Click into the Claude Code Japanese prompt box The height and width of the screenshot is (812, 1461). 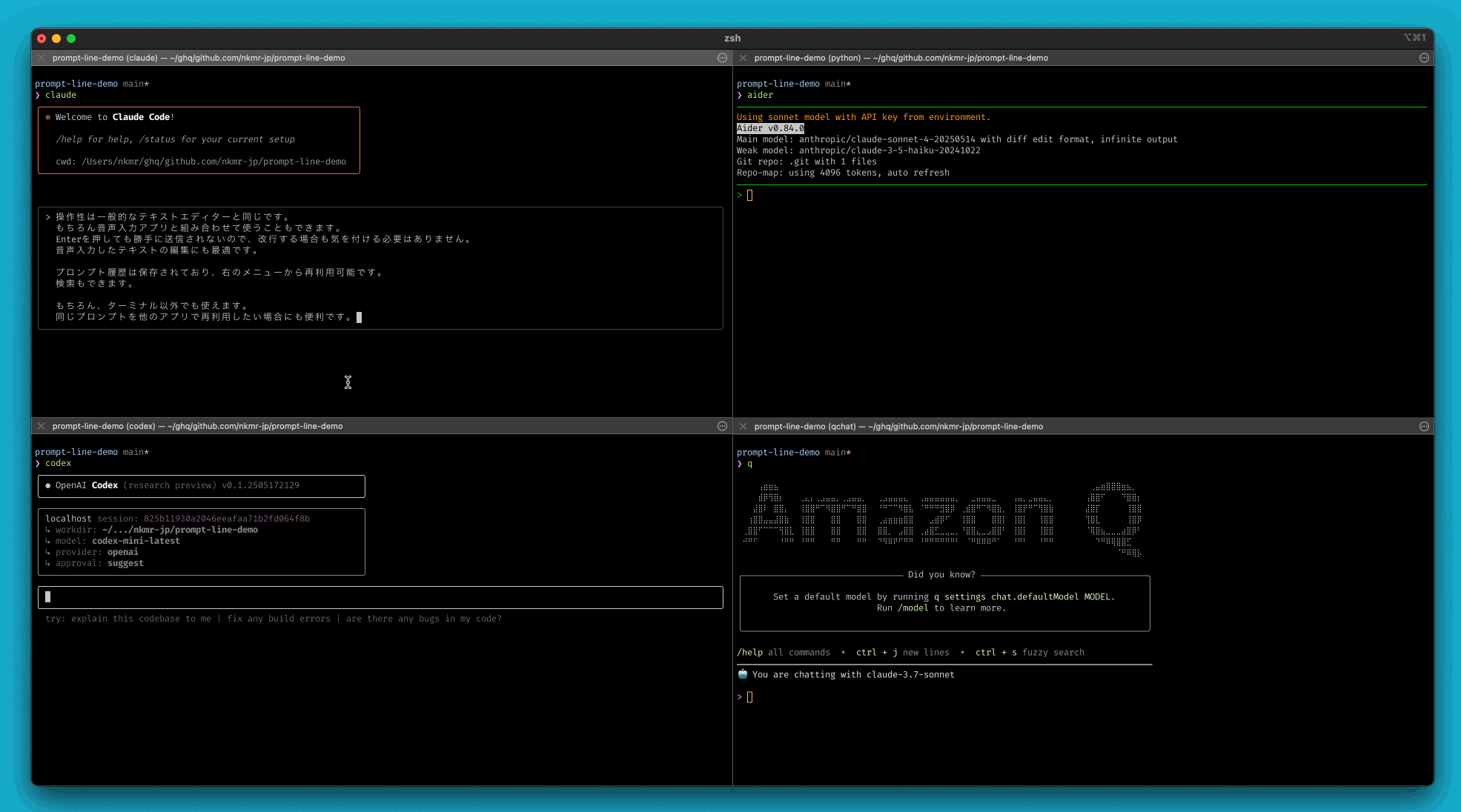coord(380,267)
